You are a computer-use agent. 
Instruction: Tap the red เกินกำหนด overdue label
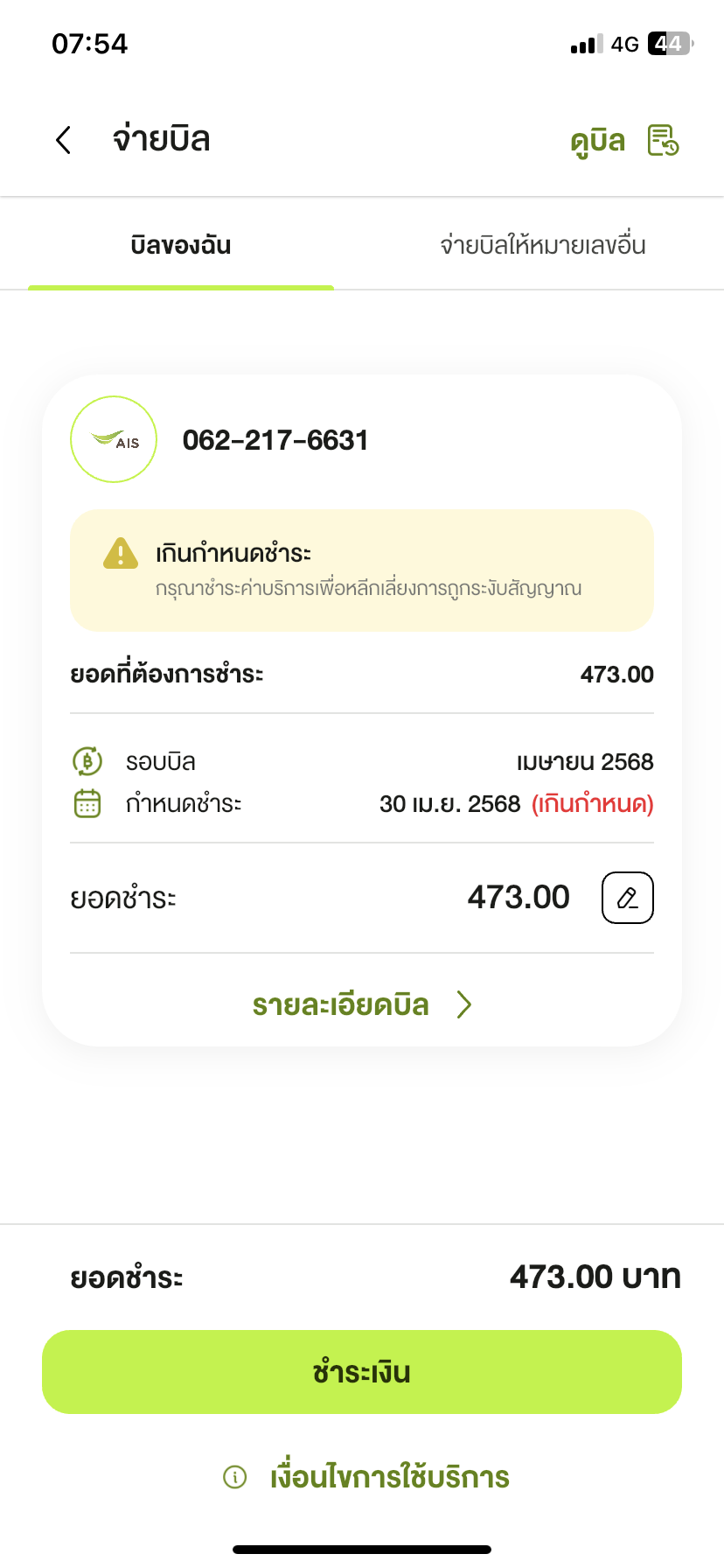point(593,803)
